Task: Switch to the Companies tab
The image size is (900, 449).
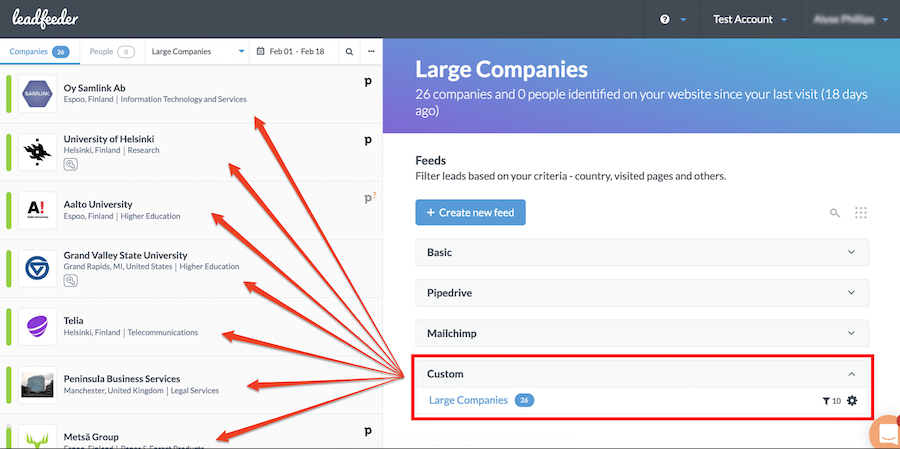Action: tap(39, 52)
